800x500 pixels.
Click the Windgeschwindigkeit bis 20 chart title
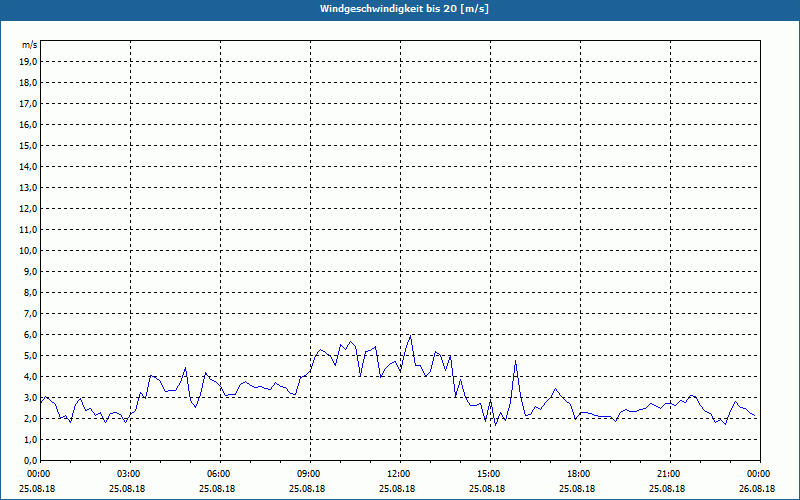coord(404,9)
